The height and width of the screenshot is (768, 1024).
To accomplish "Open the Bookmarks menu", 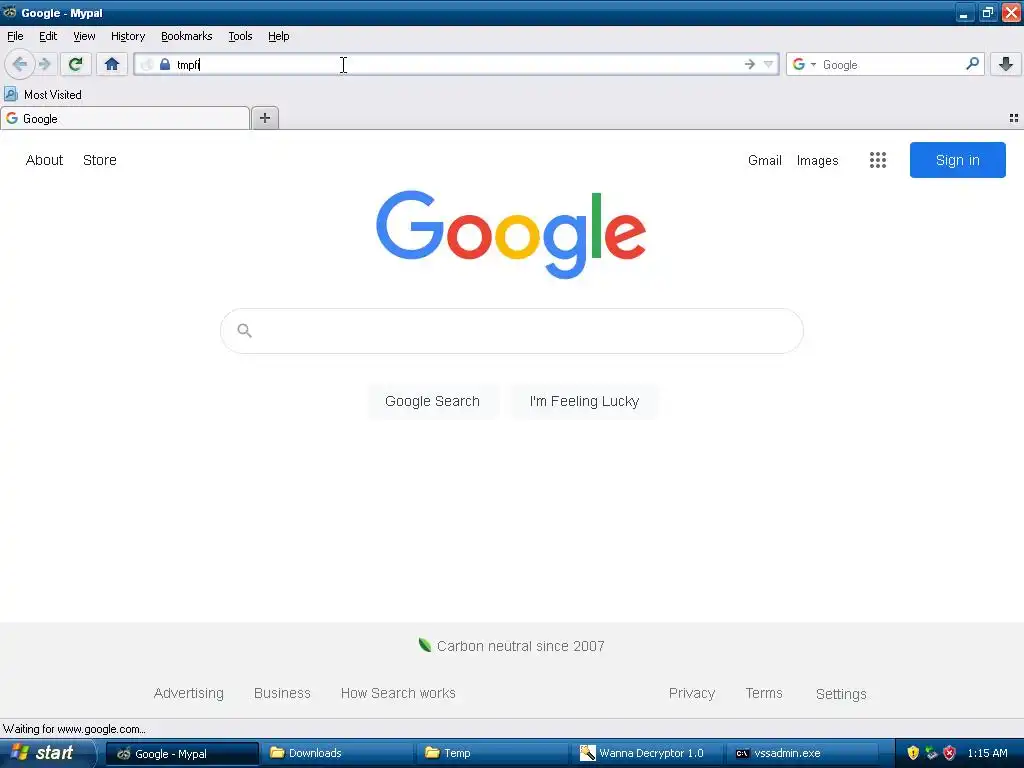I will (x=187, y=36).
